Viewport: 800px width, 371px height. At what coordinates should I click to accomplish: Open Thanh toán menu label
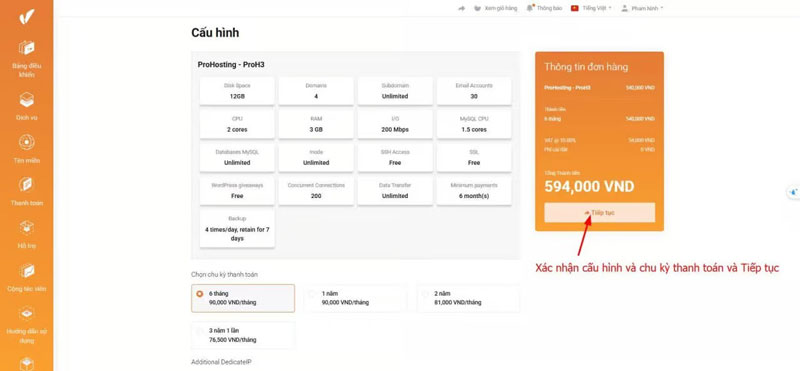27,203
